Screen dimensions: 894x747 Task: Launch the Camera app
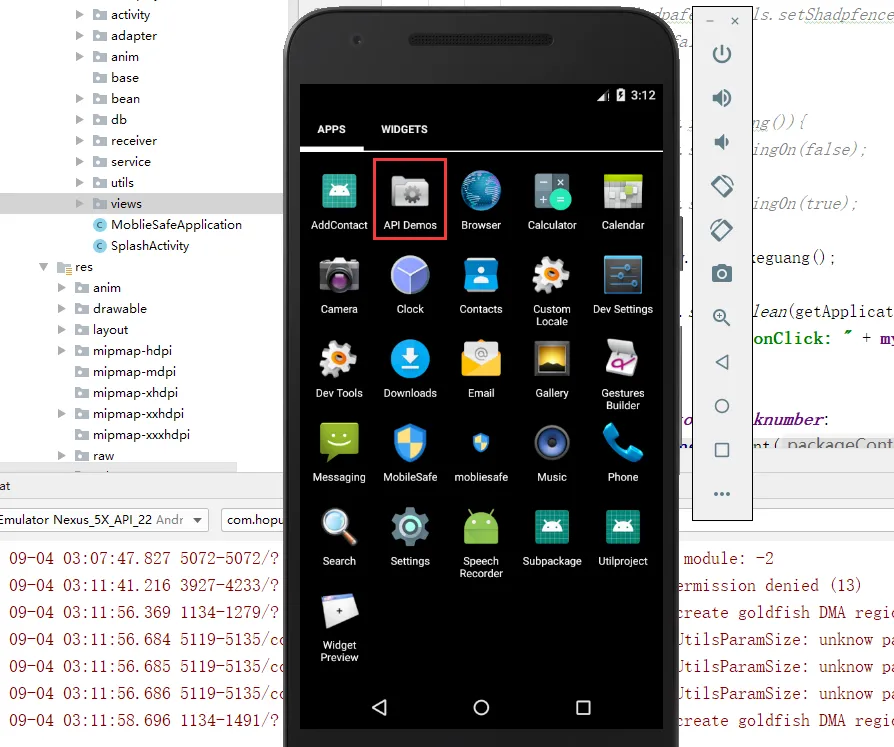point(339,284)
